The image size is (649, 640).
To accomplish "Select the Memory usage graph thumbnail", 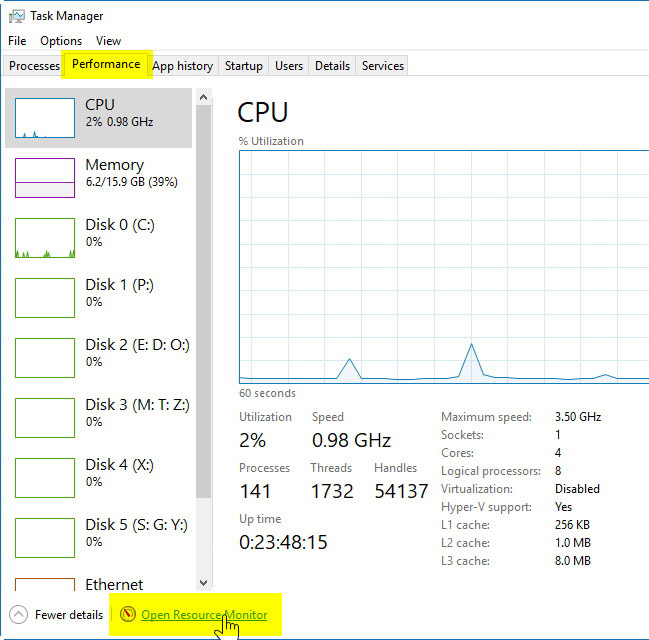I will 45,178.
